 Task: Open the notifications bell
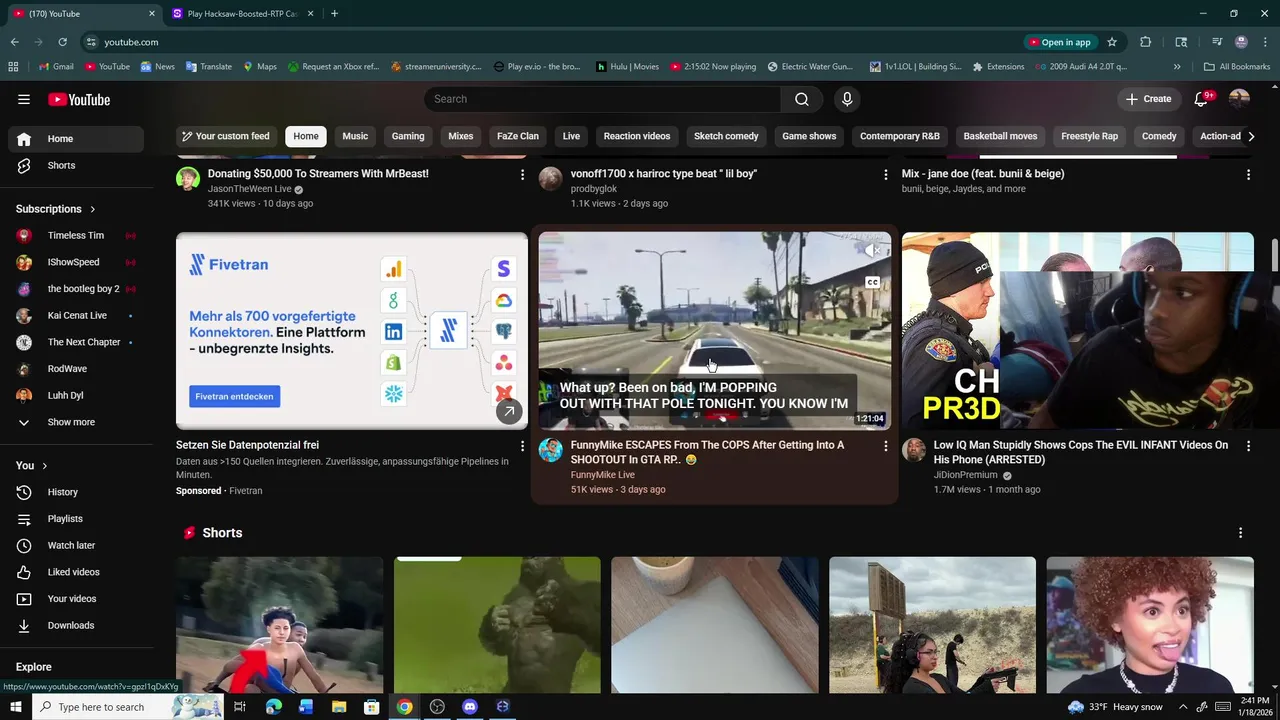click(x=1202, y=99)
